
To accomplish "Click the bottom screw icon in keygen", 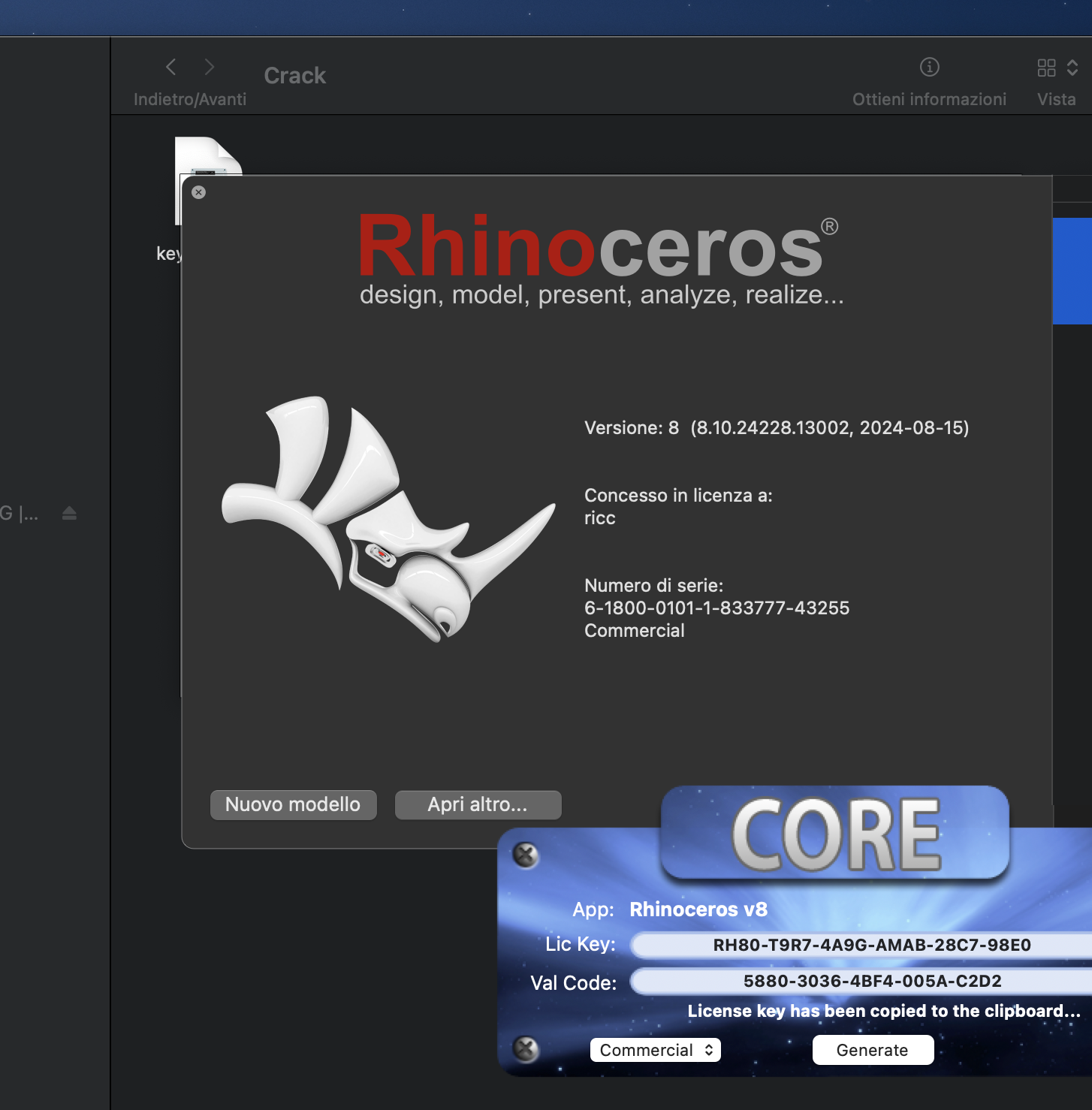I will pos(526,1048).
